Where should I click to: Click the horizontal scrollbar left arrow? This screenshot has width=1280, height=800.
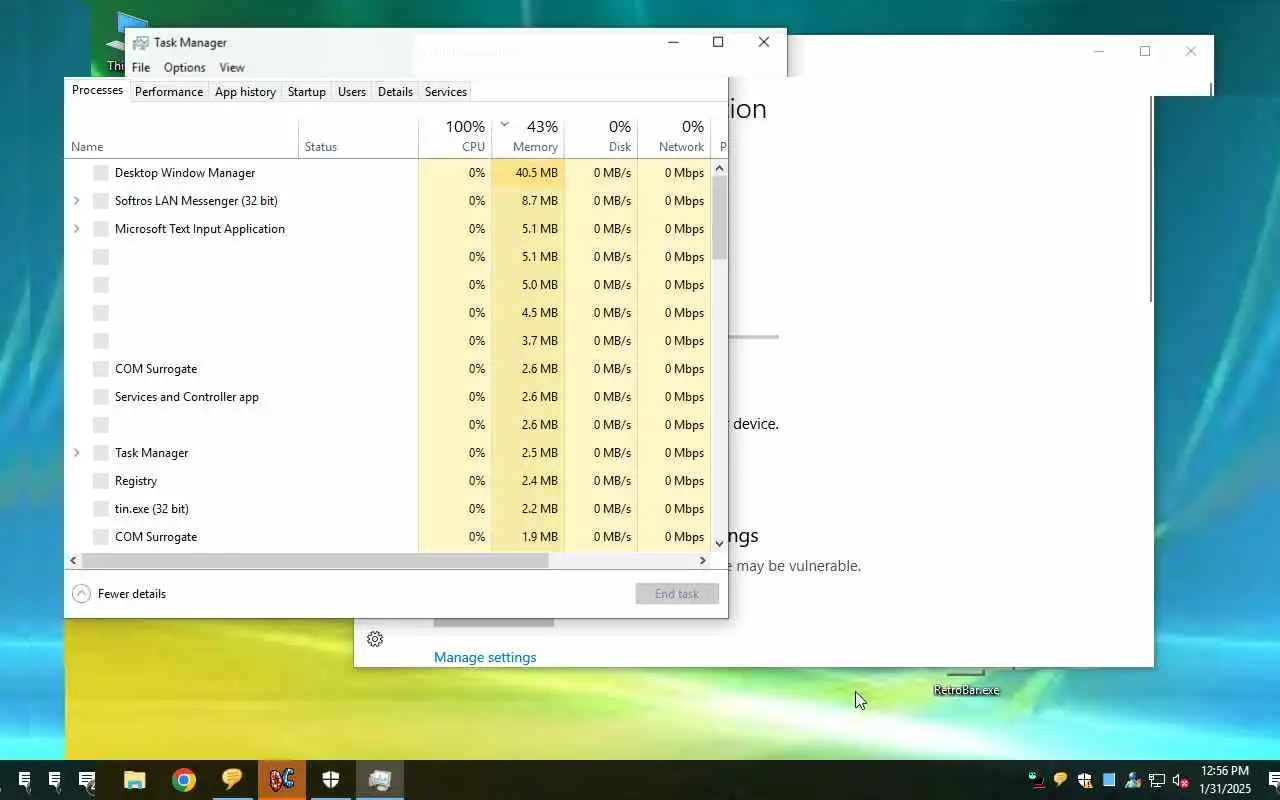pos(73,561)
